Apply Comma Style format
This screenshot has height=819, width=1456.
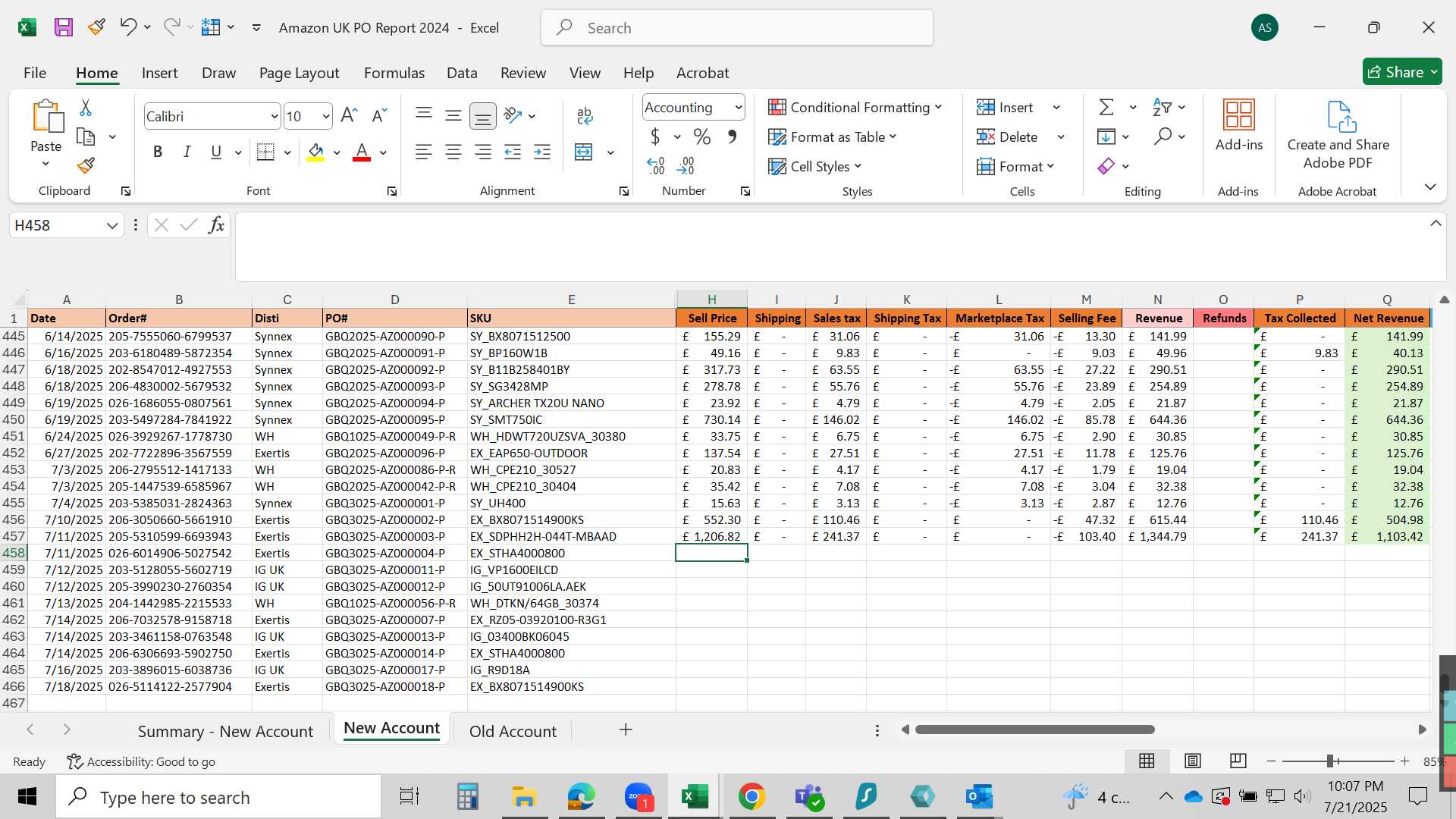(732, 137)
